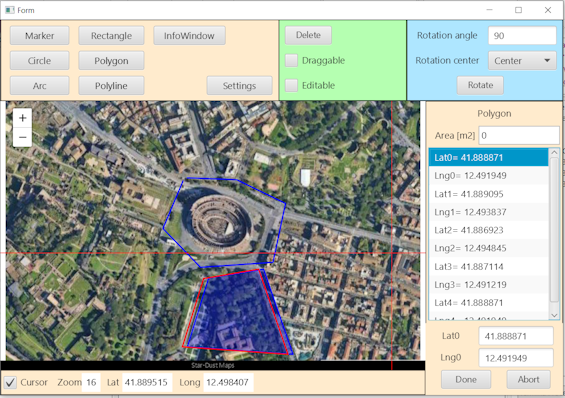This screenshot has width=565, height=398.
Task: Enable the Editable checkbox
Action: [x=292, y=85]
